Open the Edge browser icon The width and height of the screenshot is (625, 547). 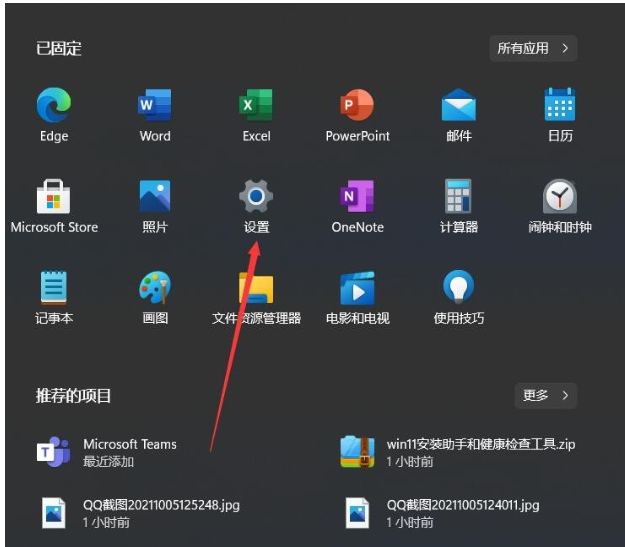[54, 105]
